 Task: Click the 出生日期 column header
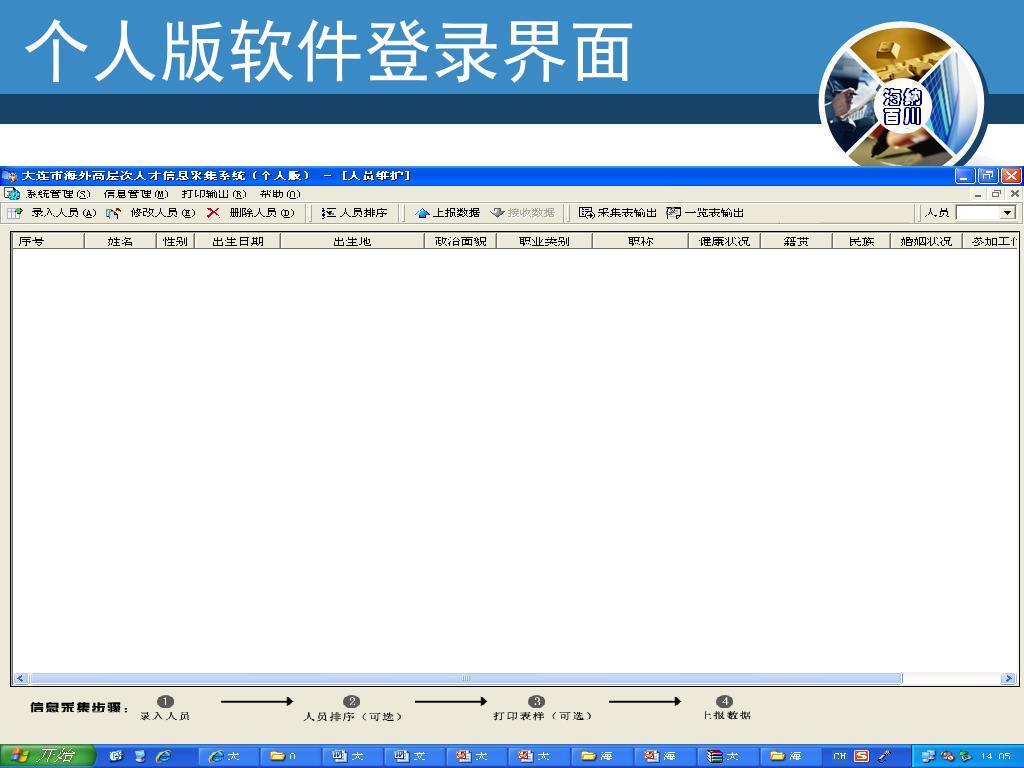[237, 241]
